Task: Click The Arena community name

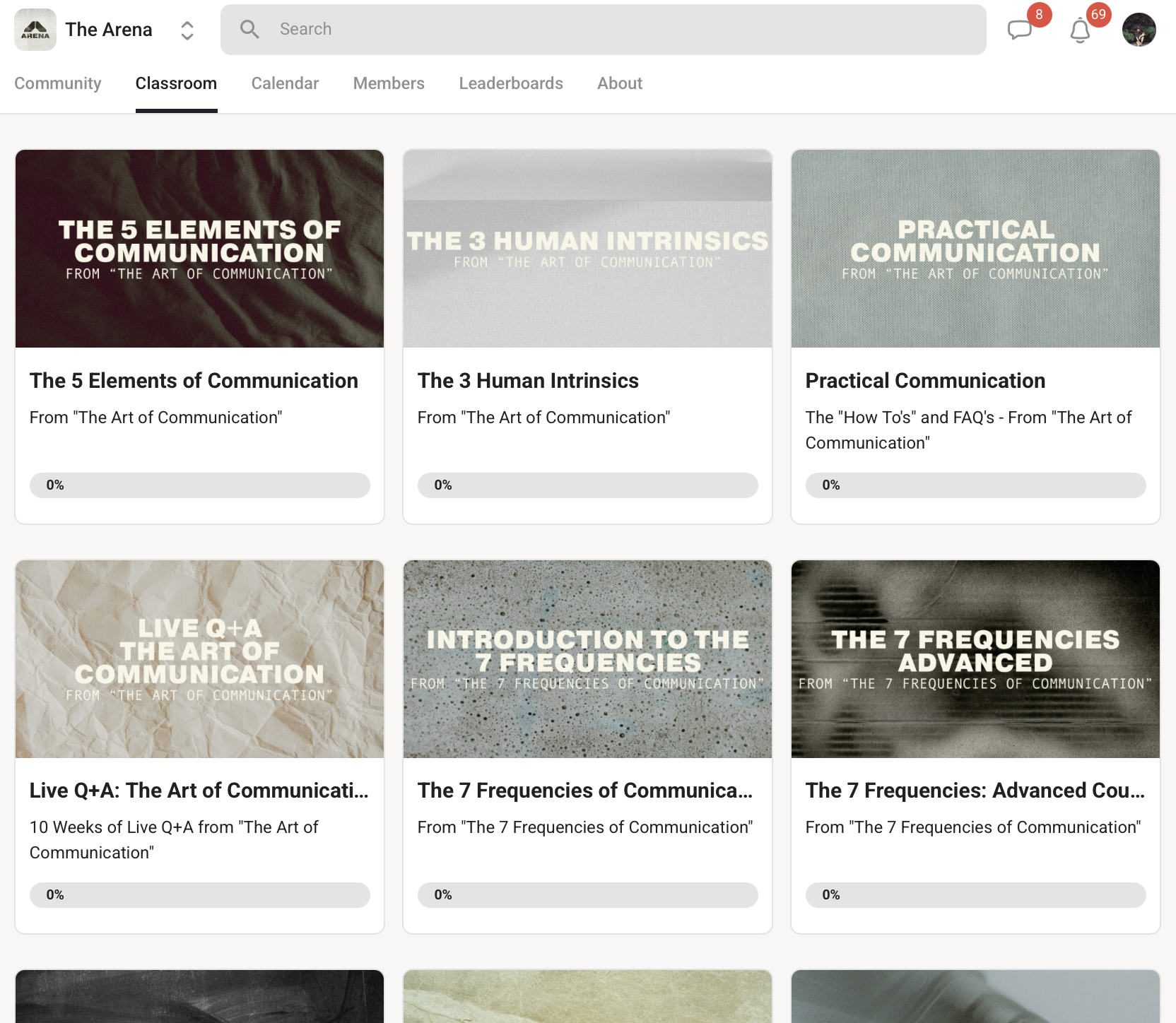Action: 109,30
